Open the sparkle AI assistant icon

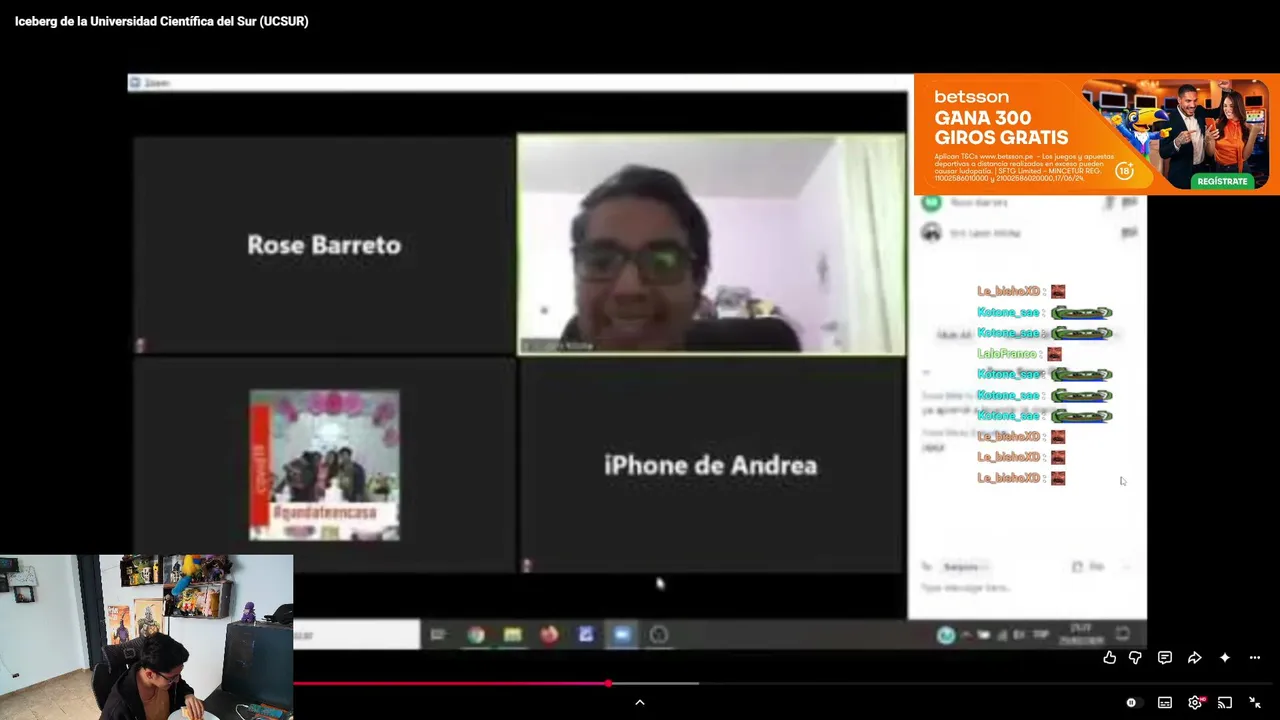(1225, 658)
